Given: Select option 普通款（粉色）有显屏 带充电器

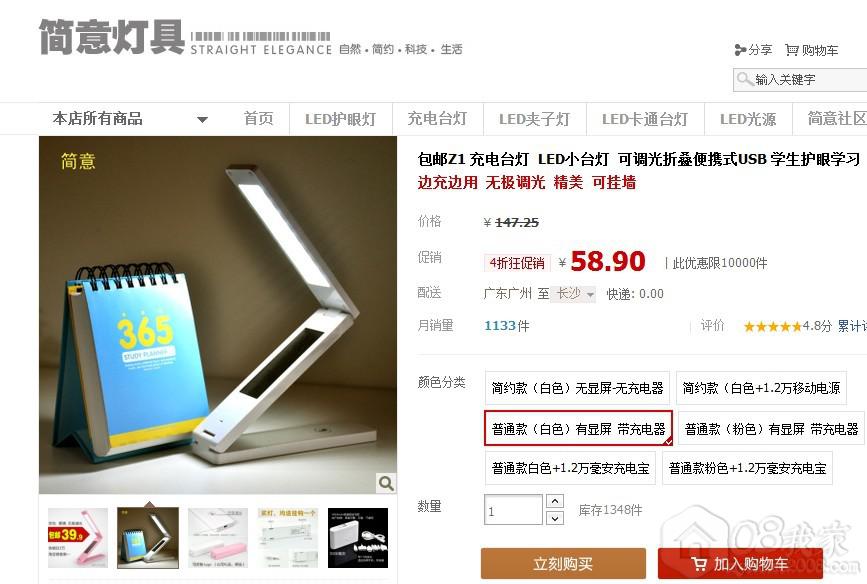Looking at the screenshot, I should point(771,429).
